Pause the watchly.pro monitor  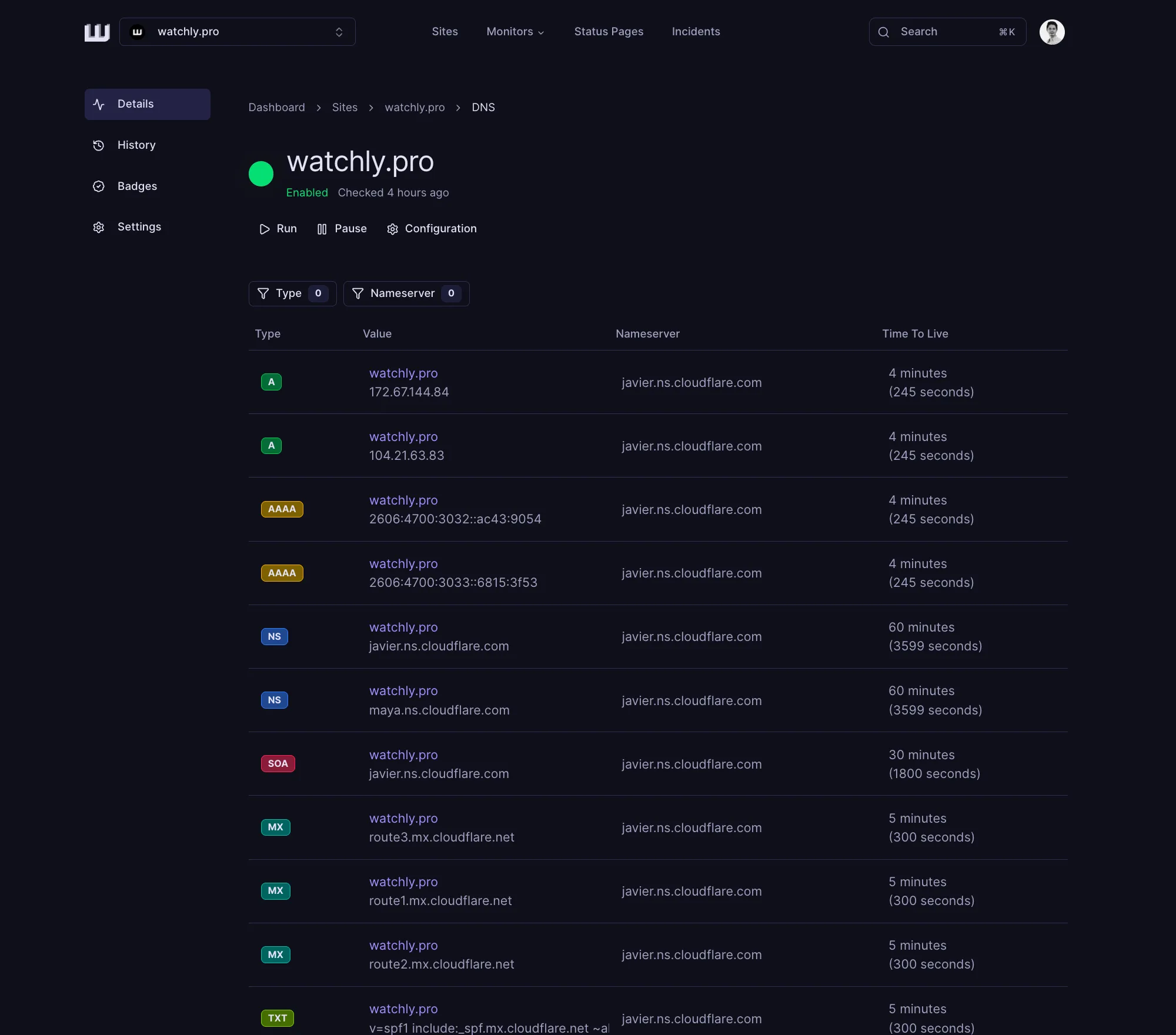click(x=342, y=229)
